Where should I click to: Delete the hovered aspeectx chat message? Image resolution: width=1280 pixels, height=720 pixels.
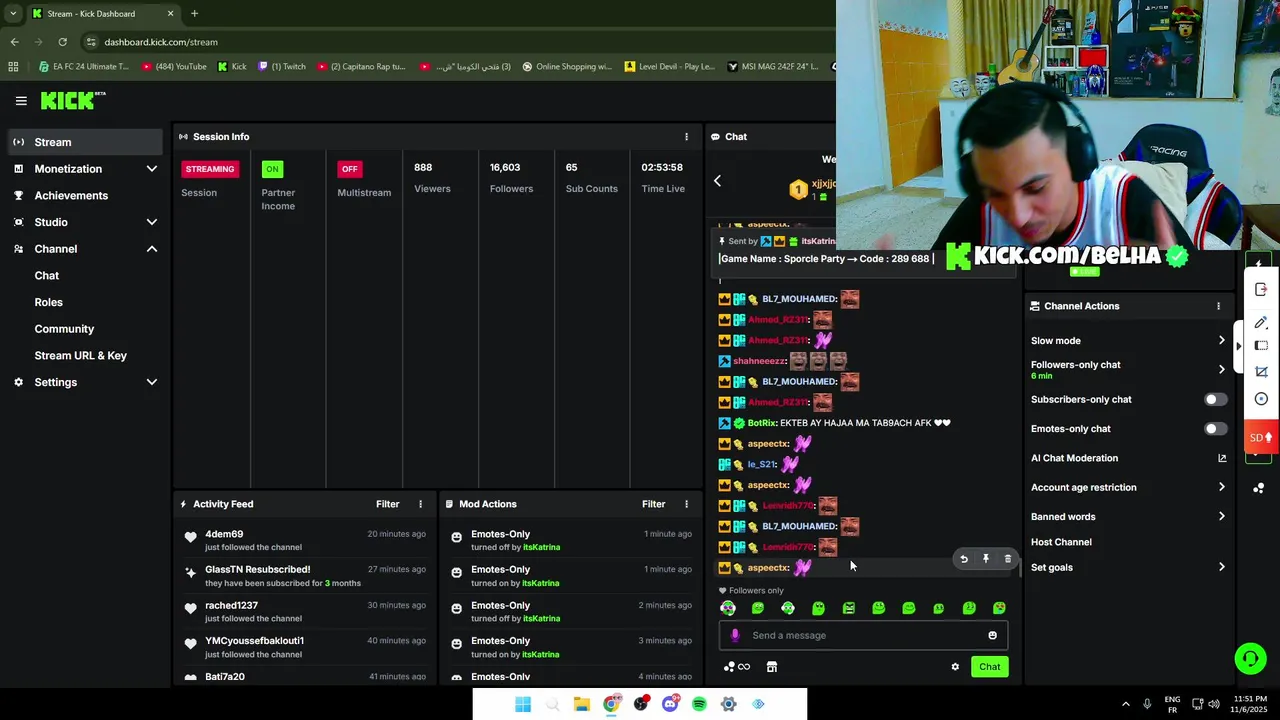coord(1007,559)
